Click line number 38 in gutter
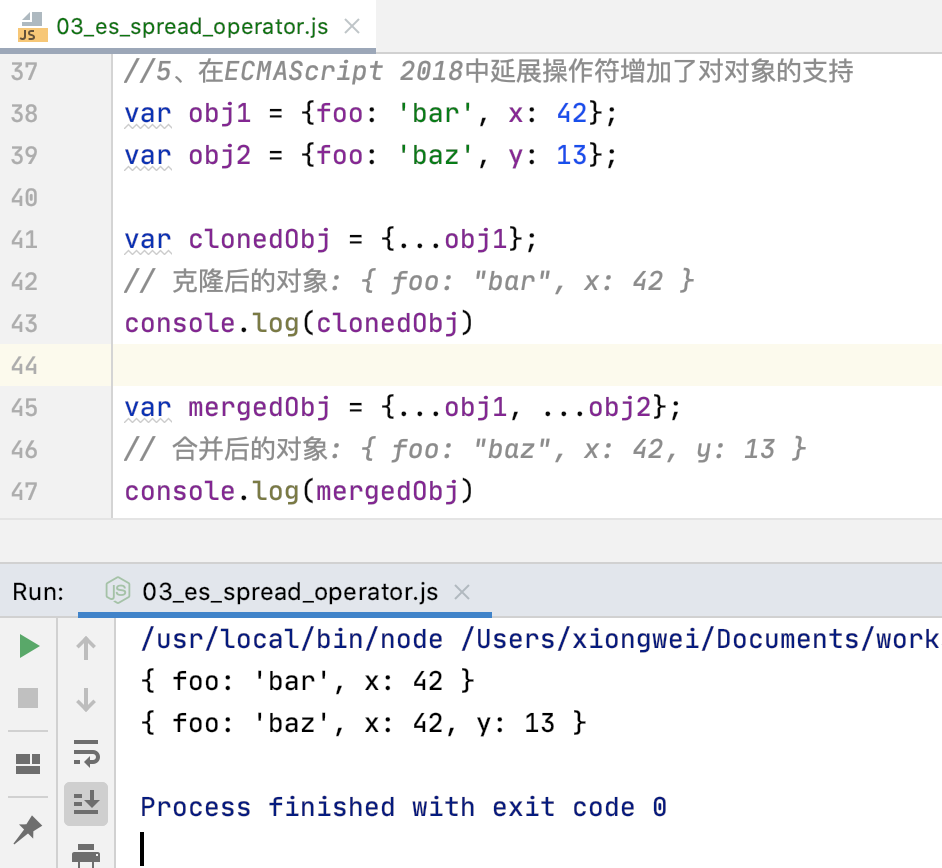 click(x=25, y=113)
